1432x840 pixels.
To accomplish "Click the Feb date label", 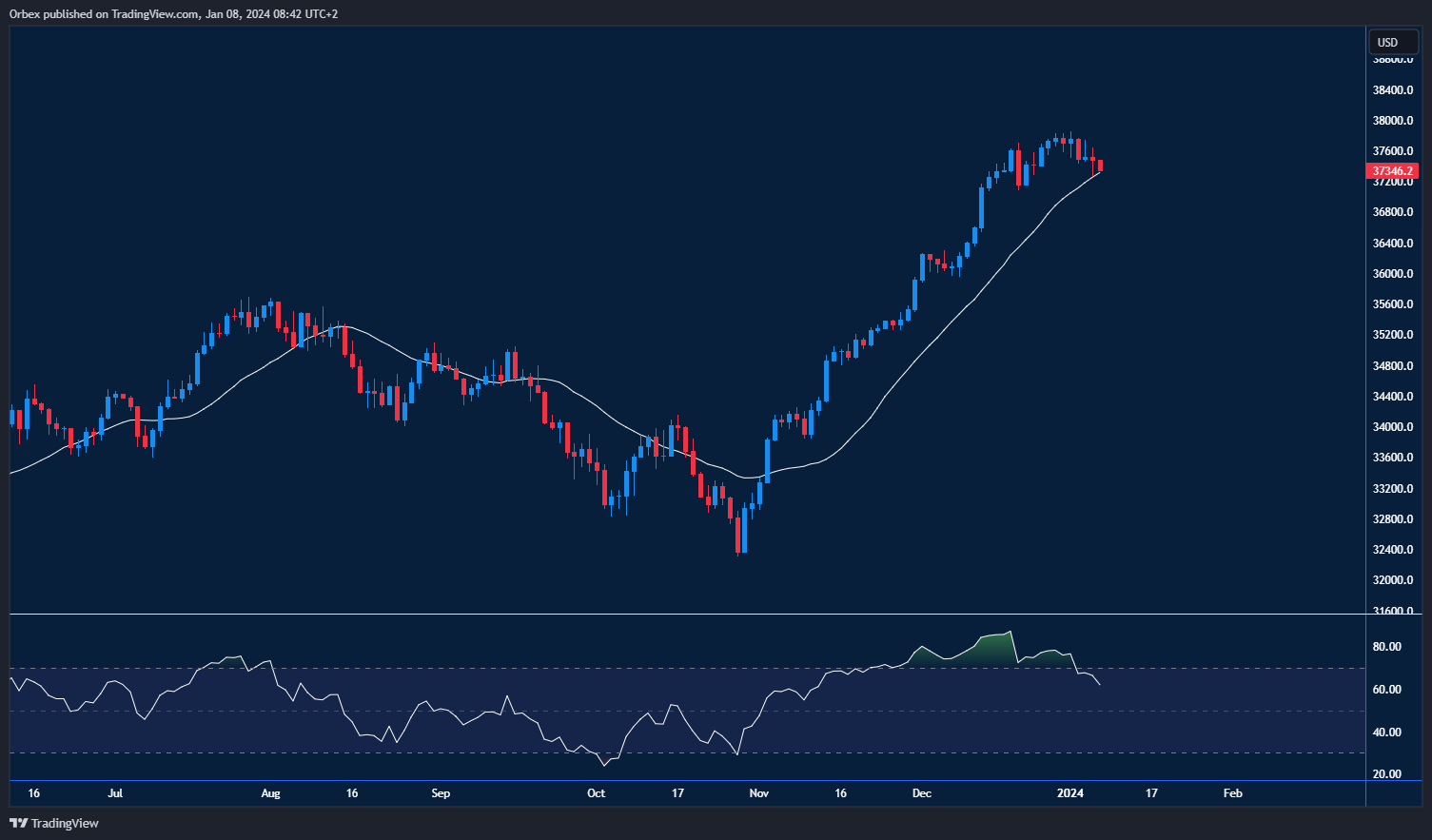I will click(x=1232, y=792).
